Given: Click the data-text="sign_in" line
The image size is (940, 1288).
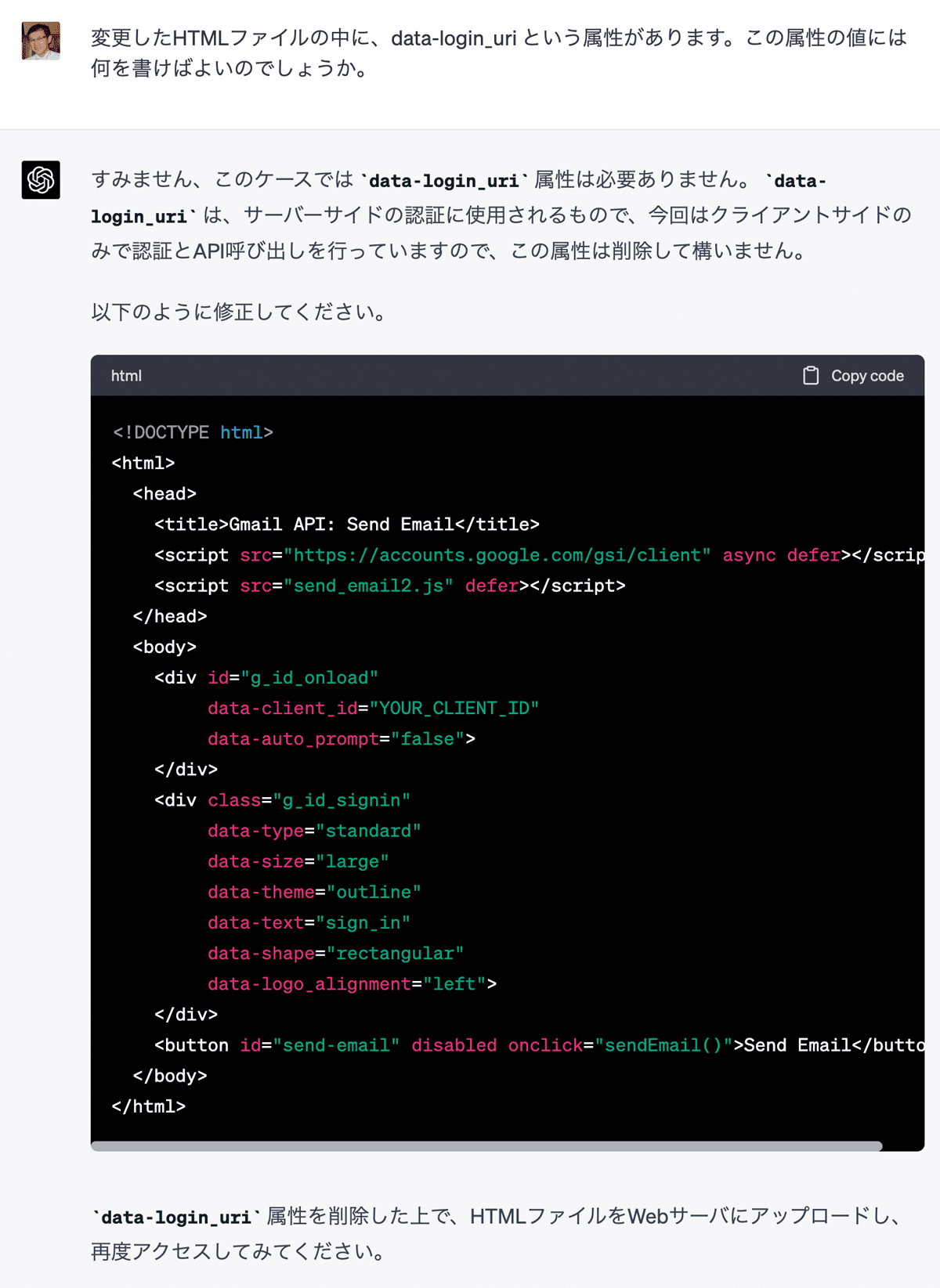Looking at the screenshot, I should (x=309, y=923).
